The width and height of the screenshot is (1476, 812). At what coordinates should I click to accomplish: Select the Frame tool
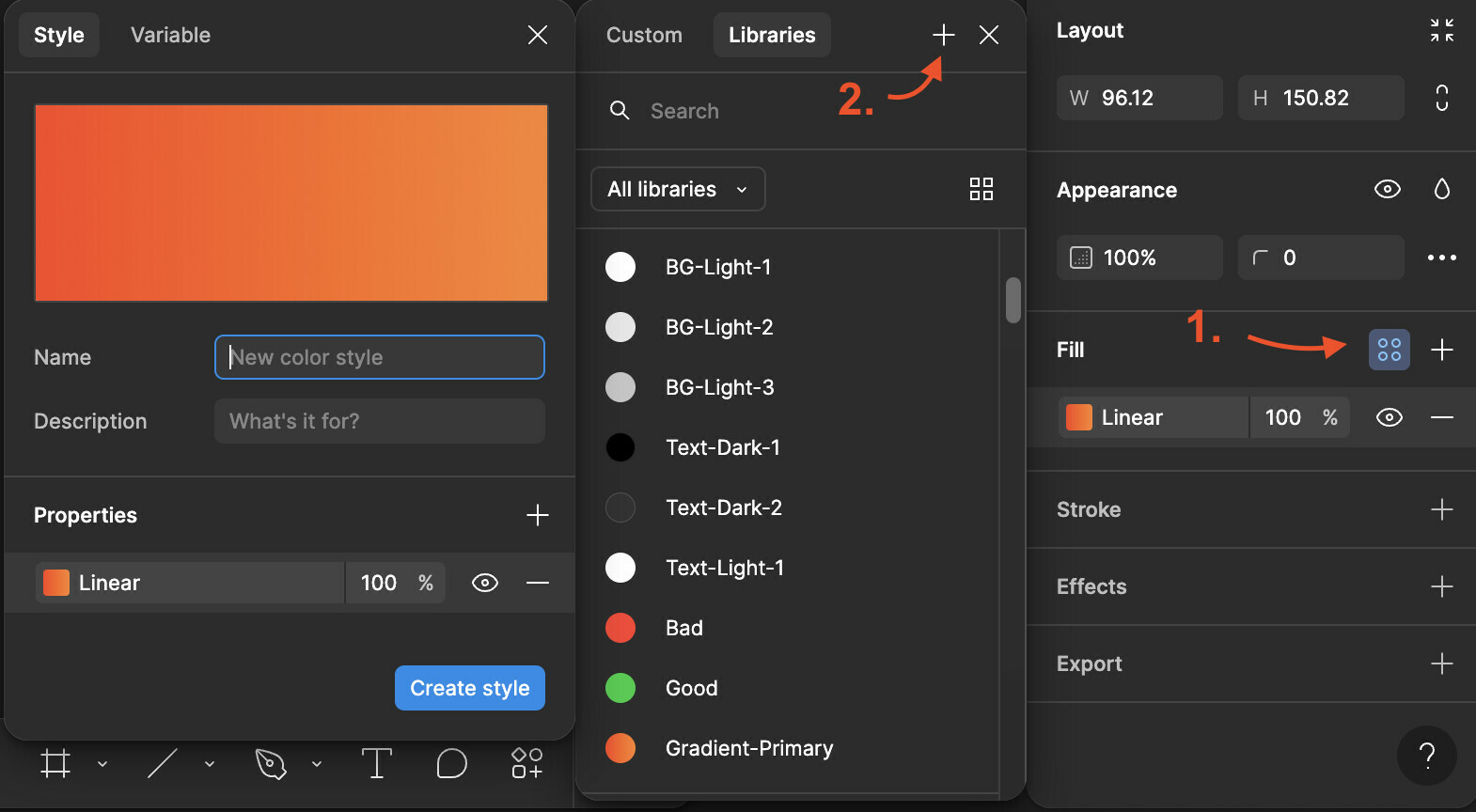55,763
